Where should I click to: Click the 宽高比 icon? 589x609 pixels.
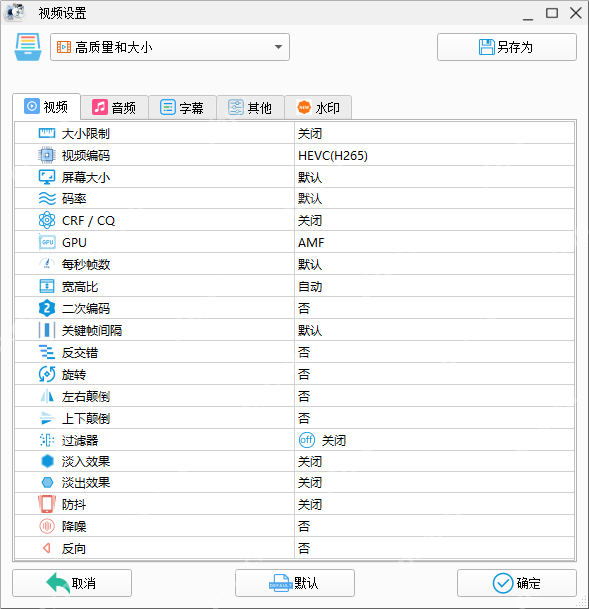point(47,287)
